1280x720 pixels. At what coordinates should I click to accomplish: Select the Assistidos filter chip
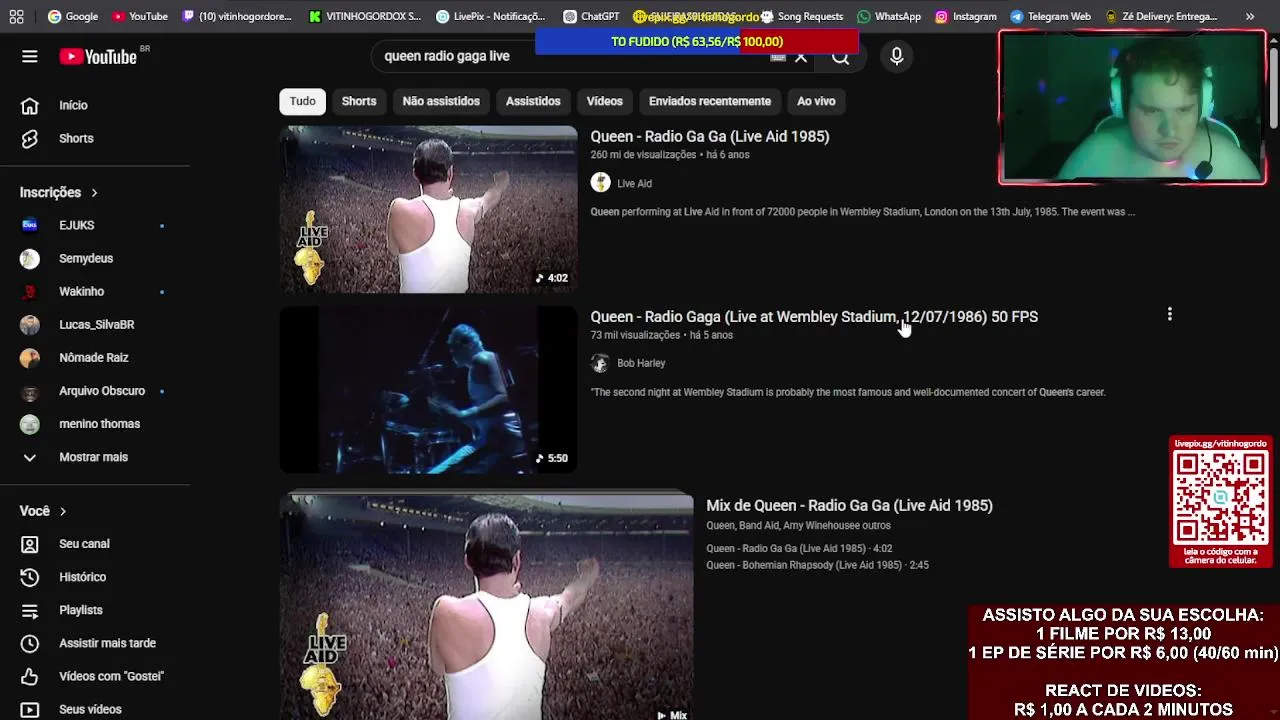coord(533,101)
